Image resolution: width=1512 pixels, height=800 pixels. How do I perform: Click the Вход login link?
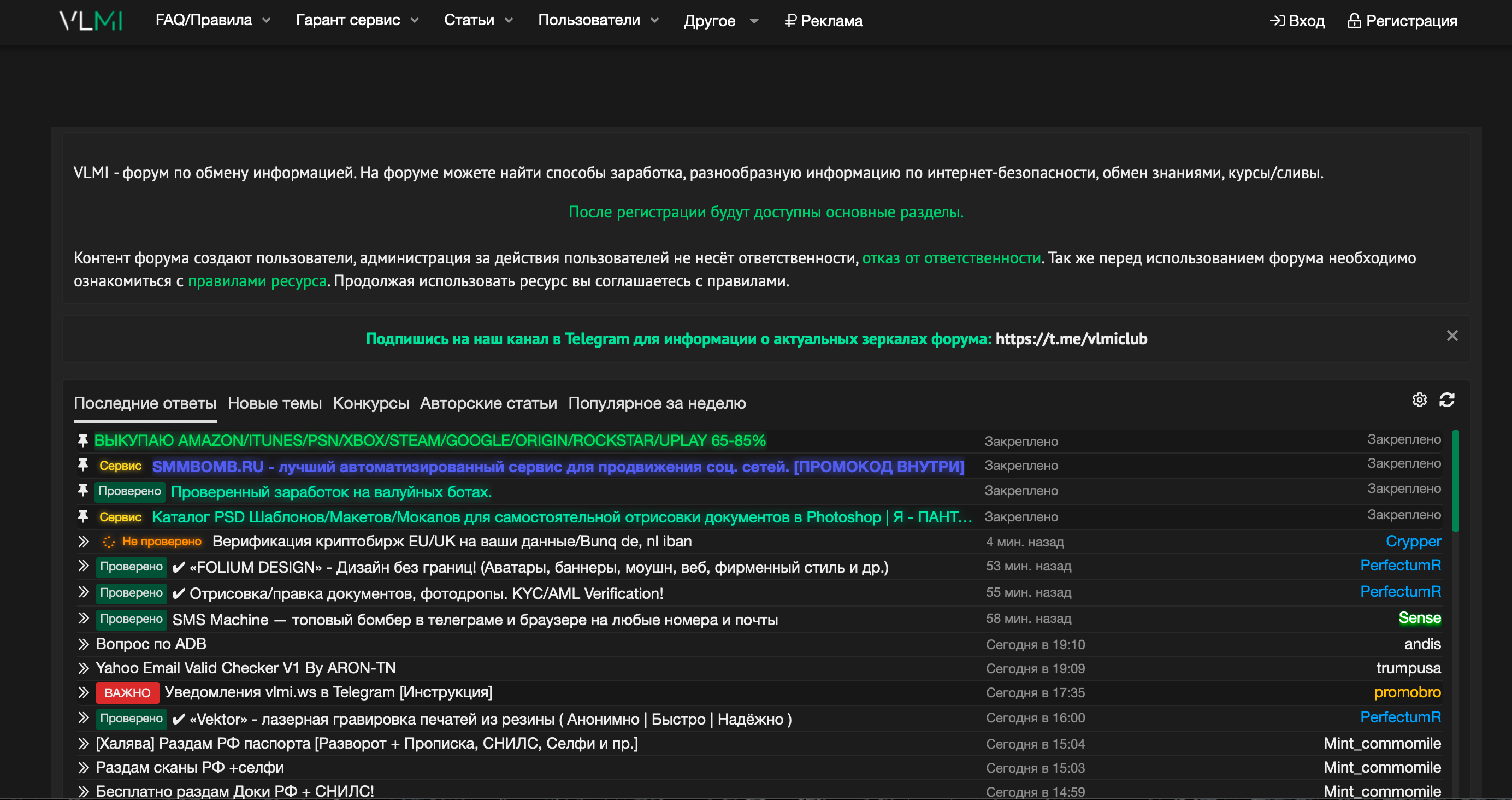pos(1297,21)
